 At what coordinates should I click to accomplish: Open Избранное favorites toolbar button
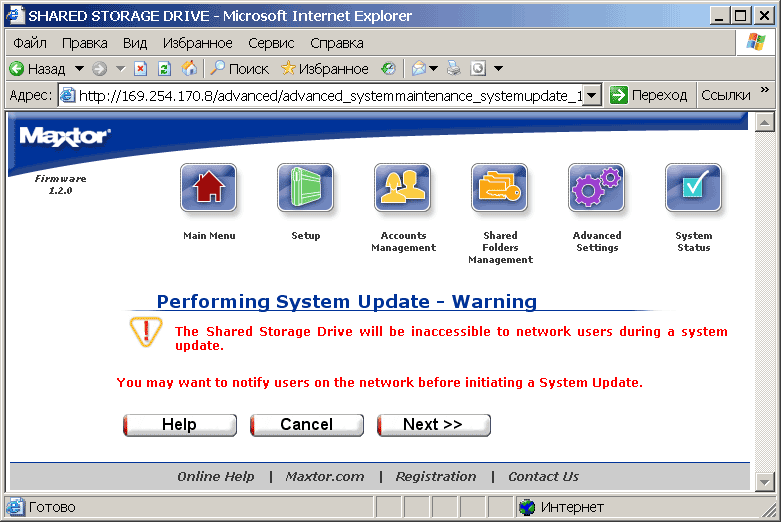pos(325,69)
